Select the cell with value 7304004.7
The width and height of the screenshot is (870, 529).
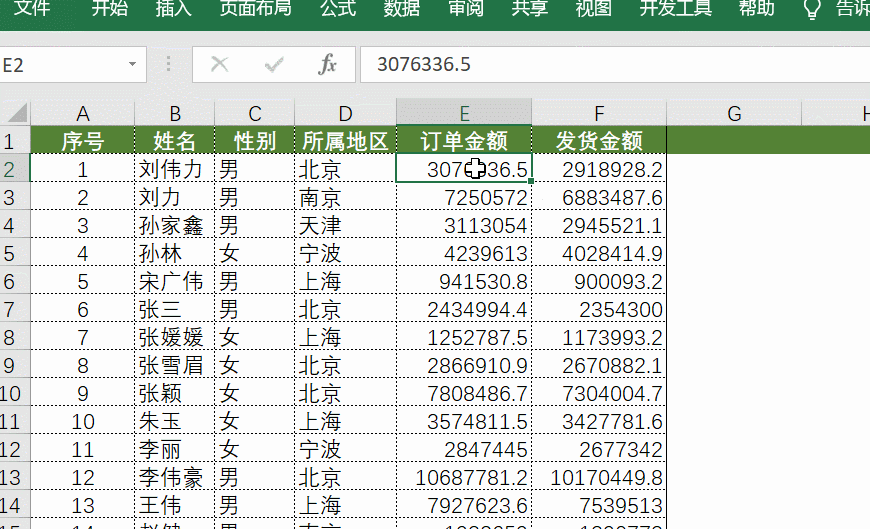pyautogui.click(x=599, y=393)
